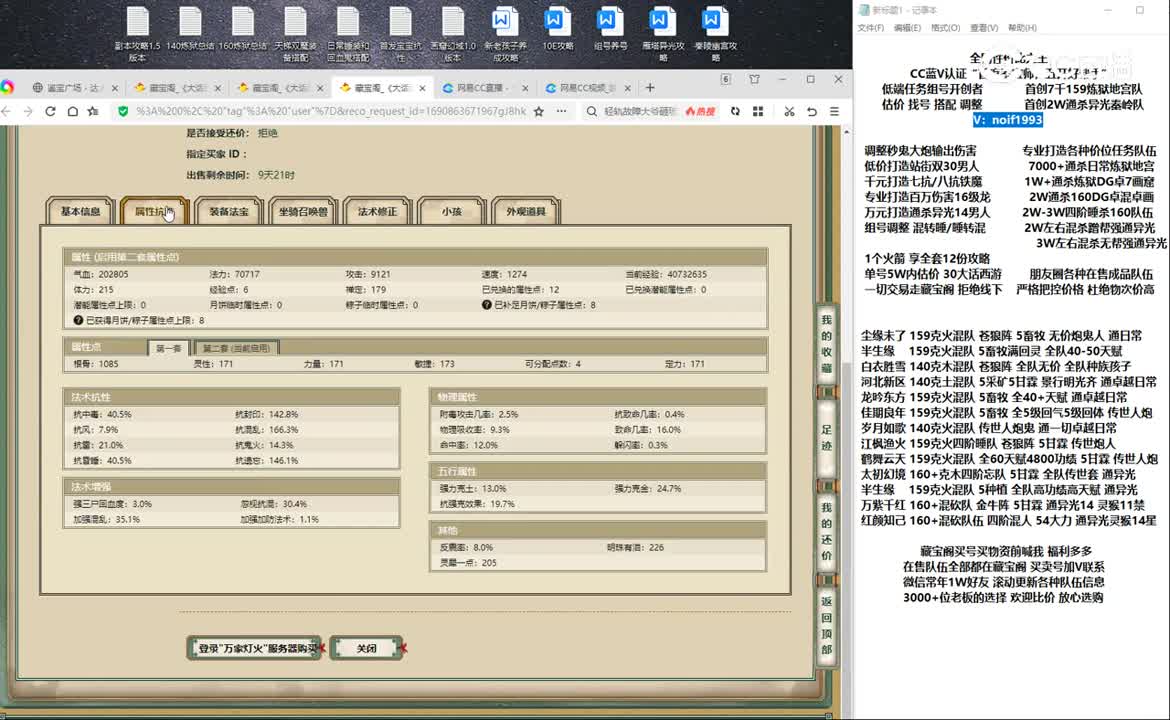
Task: Open the address bar three-dots menu
Action: coord(561,111)
